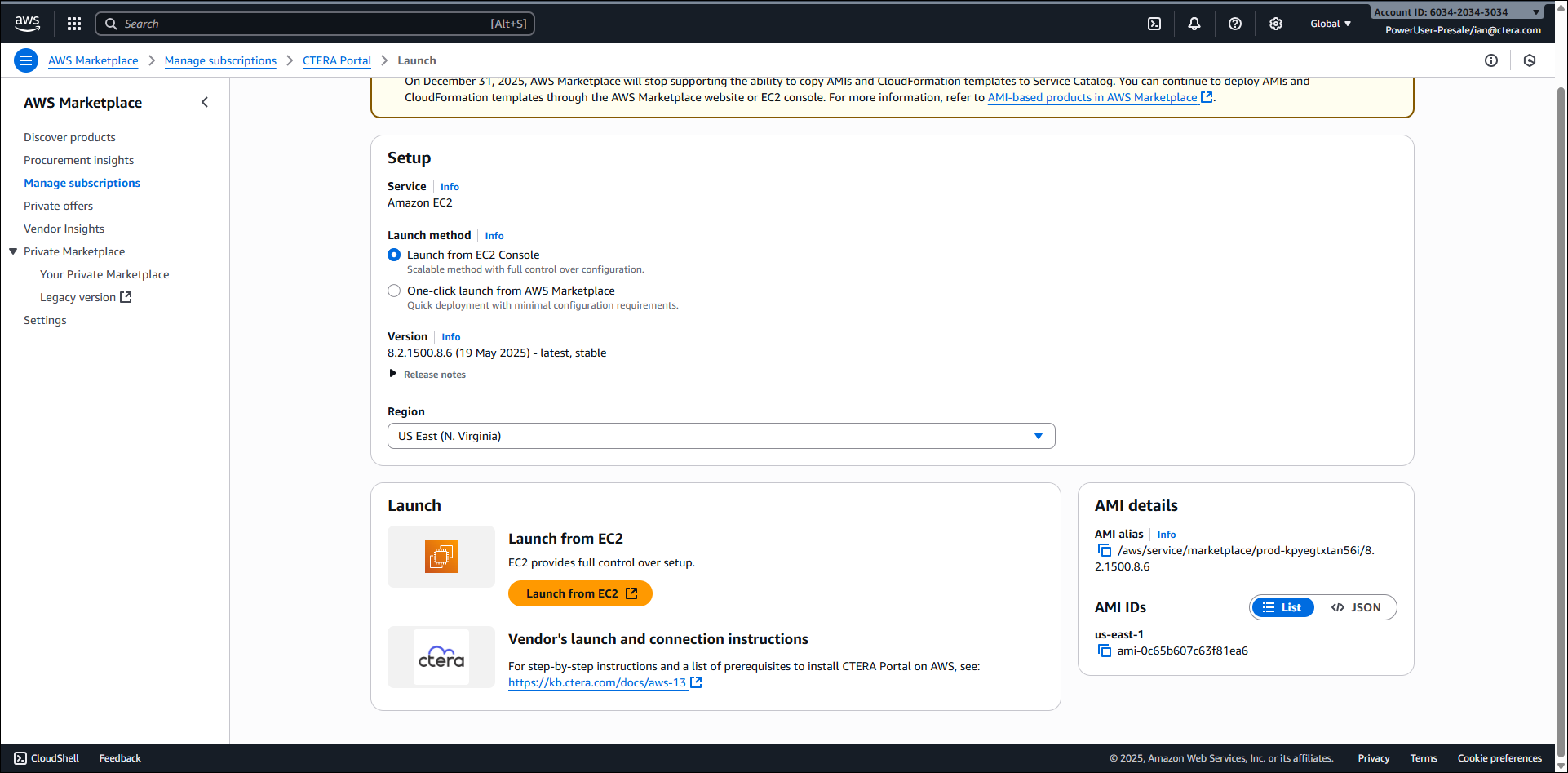Click the AWS logo home icon
The height and width of the screenshot is (773, 1568).
27,24
